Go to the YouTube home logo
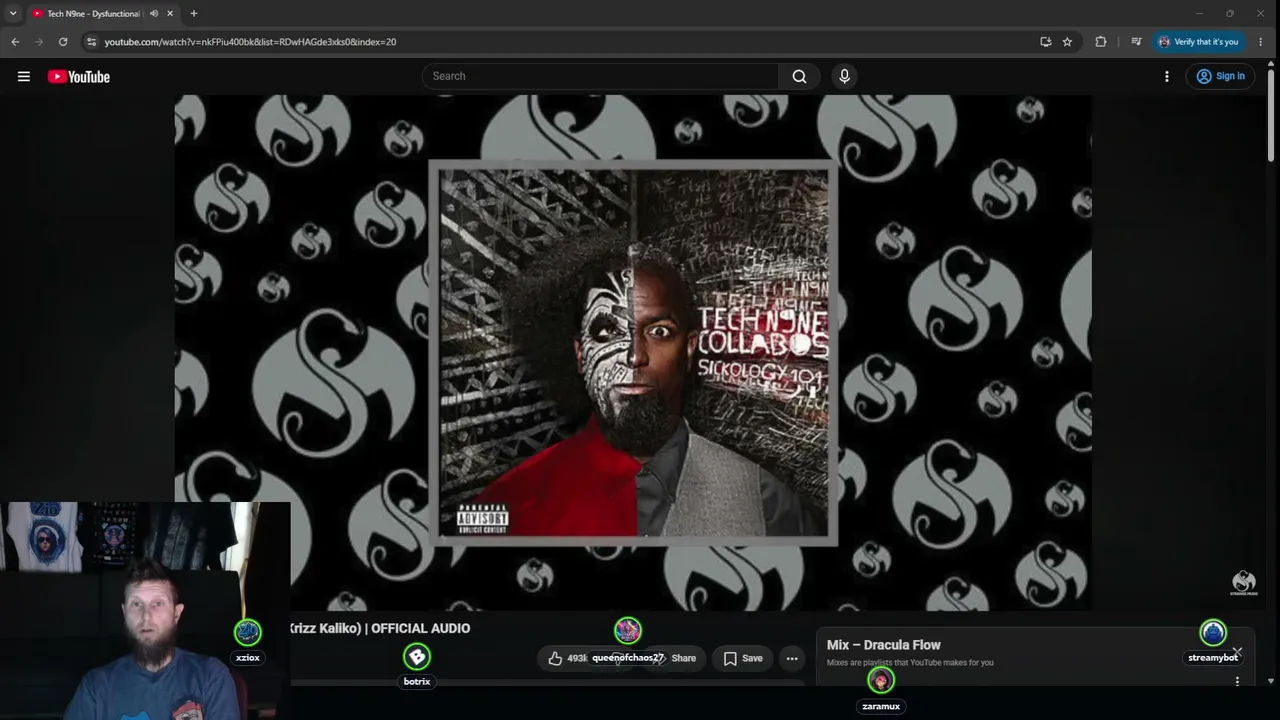This screenshot has width=1280, height=720. pos(79,77)
